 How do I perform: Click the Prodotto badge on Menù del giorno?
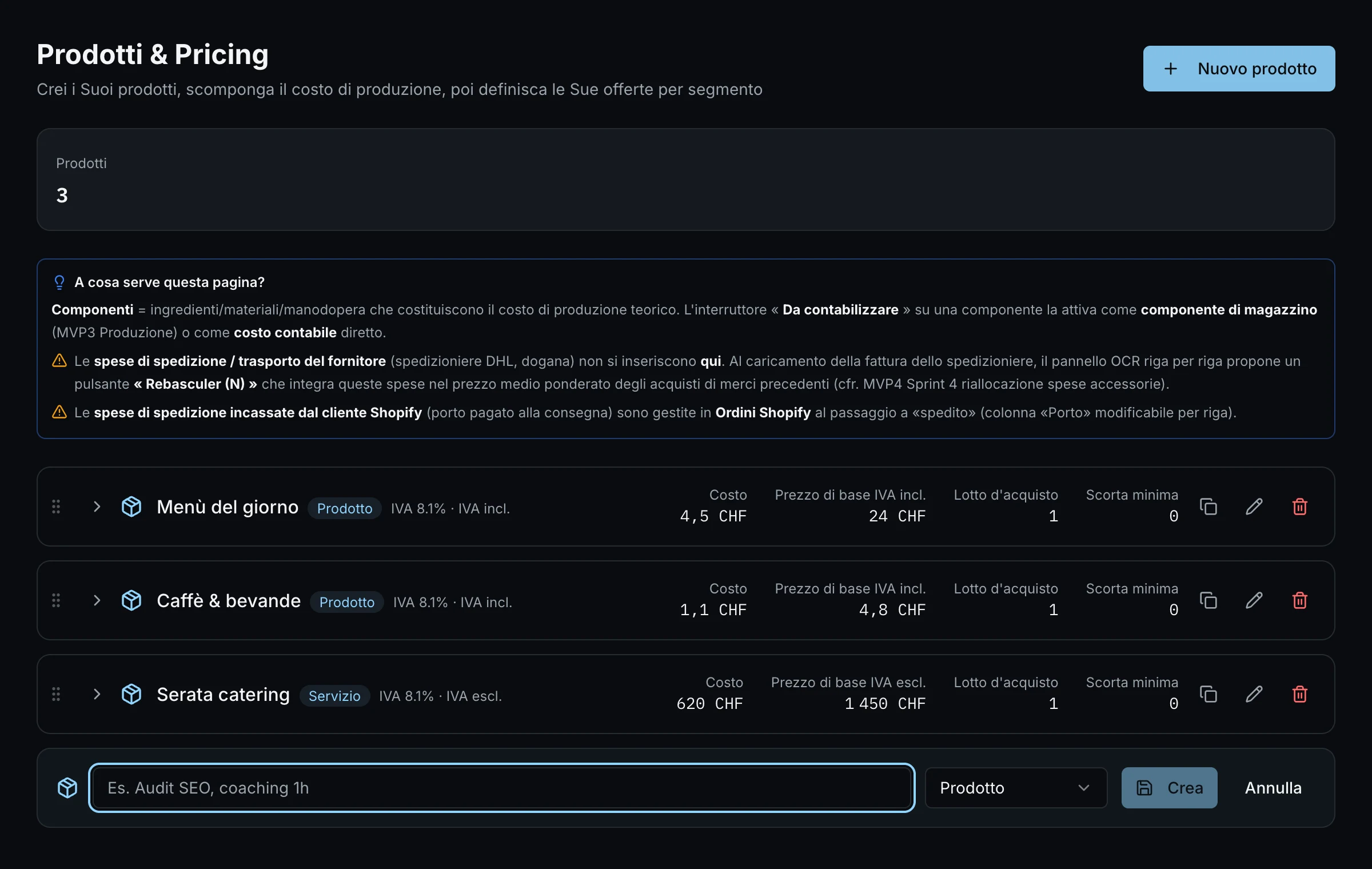click(345, 508)
